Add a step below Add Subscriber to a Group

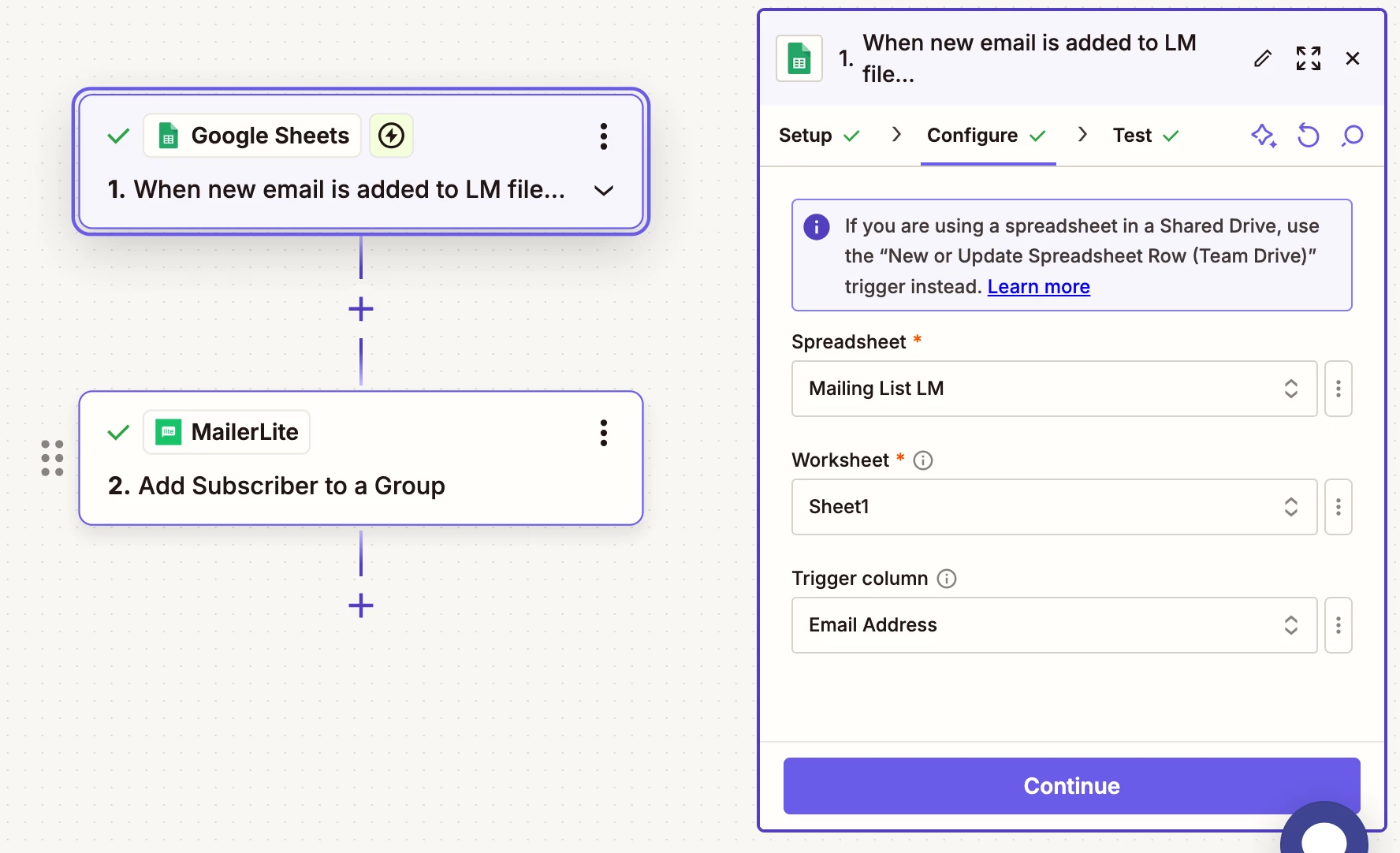[x=361, y=605]
